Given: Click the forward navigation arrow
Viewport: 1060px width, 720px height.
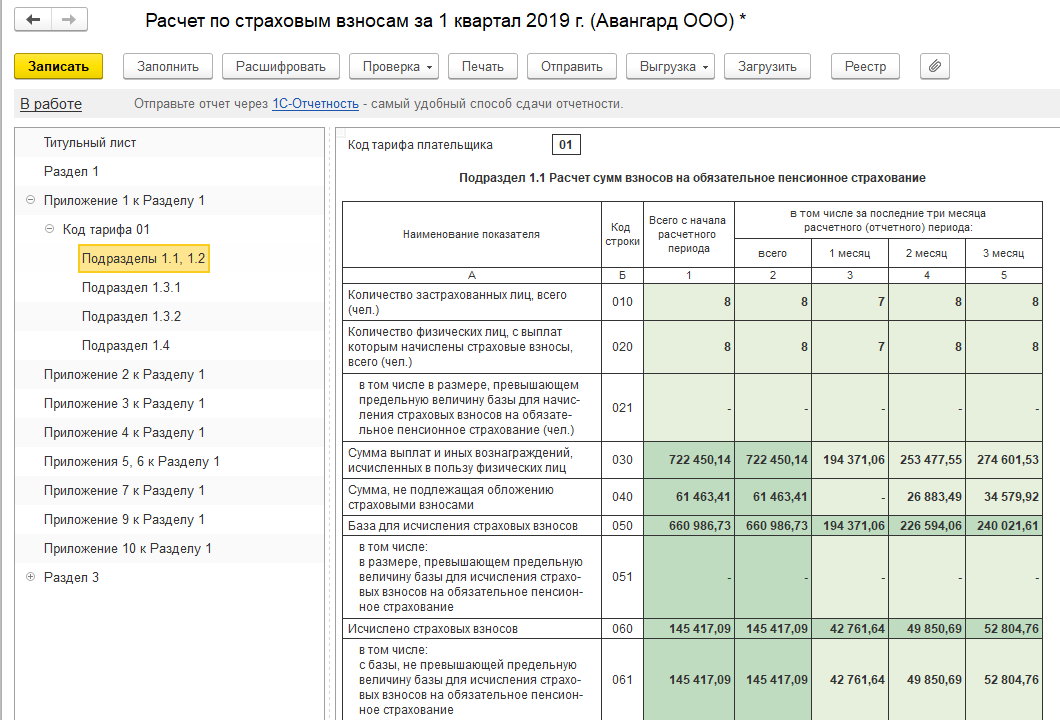Looking at the screenshot, I should pos(68,20).
